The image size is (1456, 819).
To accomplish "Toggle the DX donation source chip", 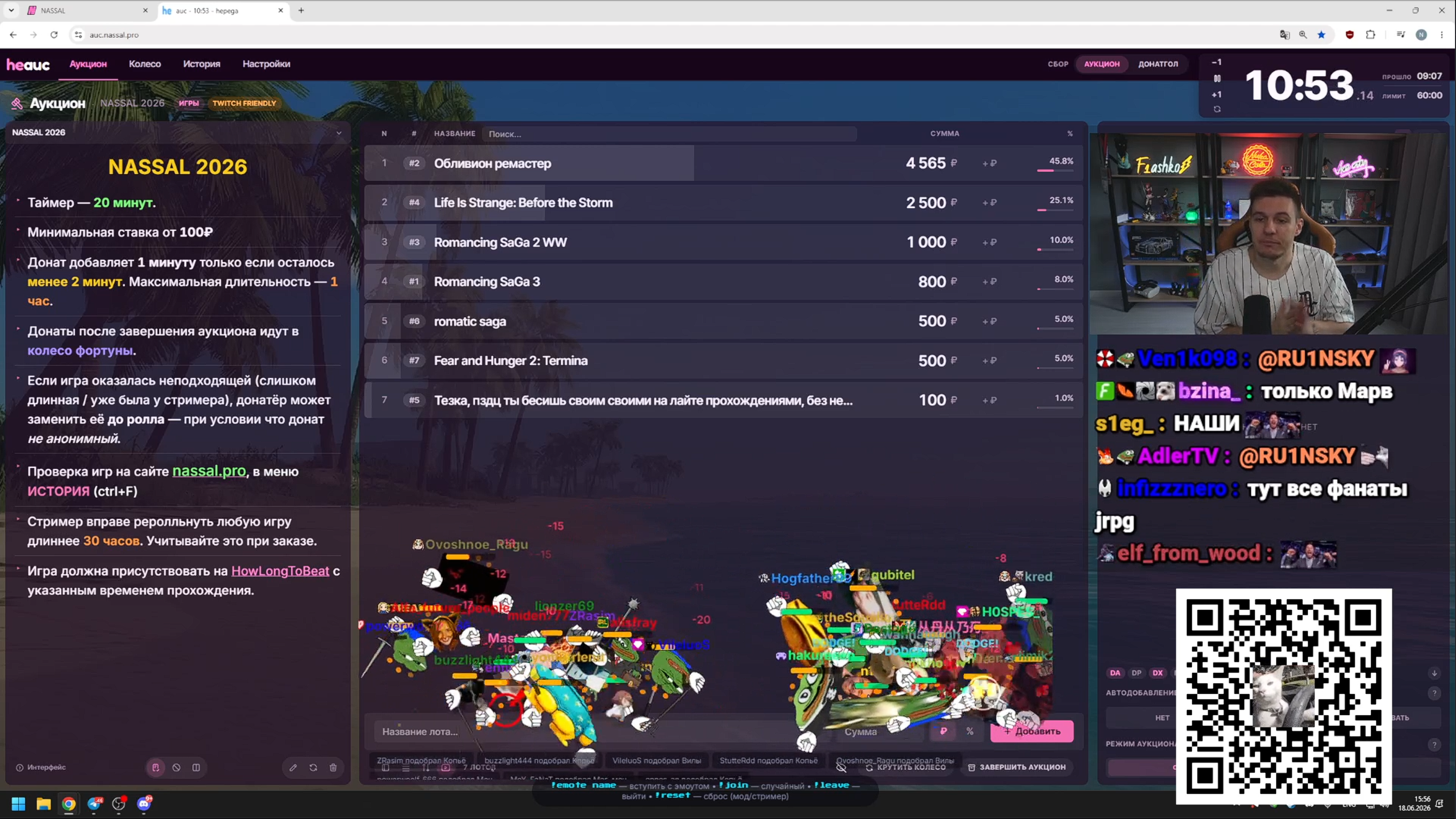I will pos(1158,673).
